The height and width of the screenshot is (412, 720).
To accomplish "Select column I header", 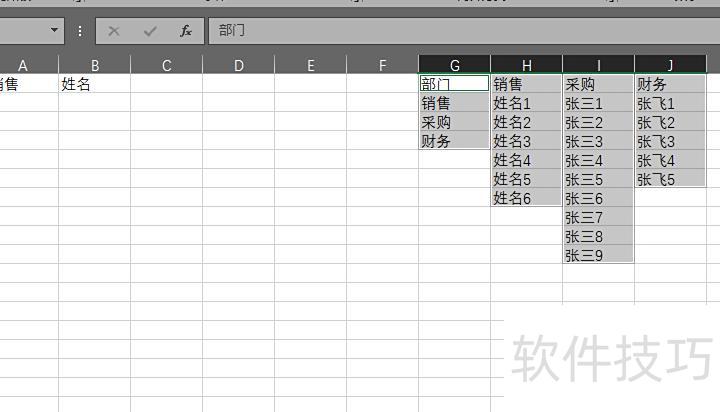I will pos(598,65).
